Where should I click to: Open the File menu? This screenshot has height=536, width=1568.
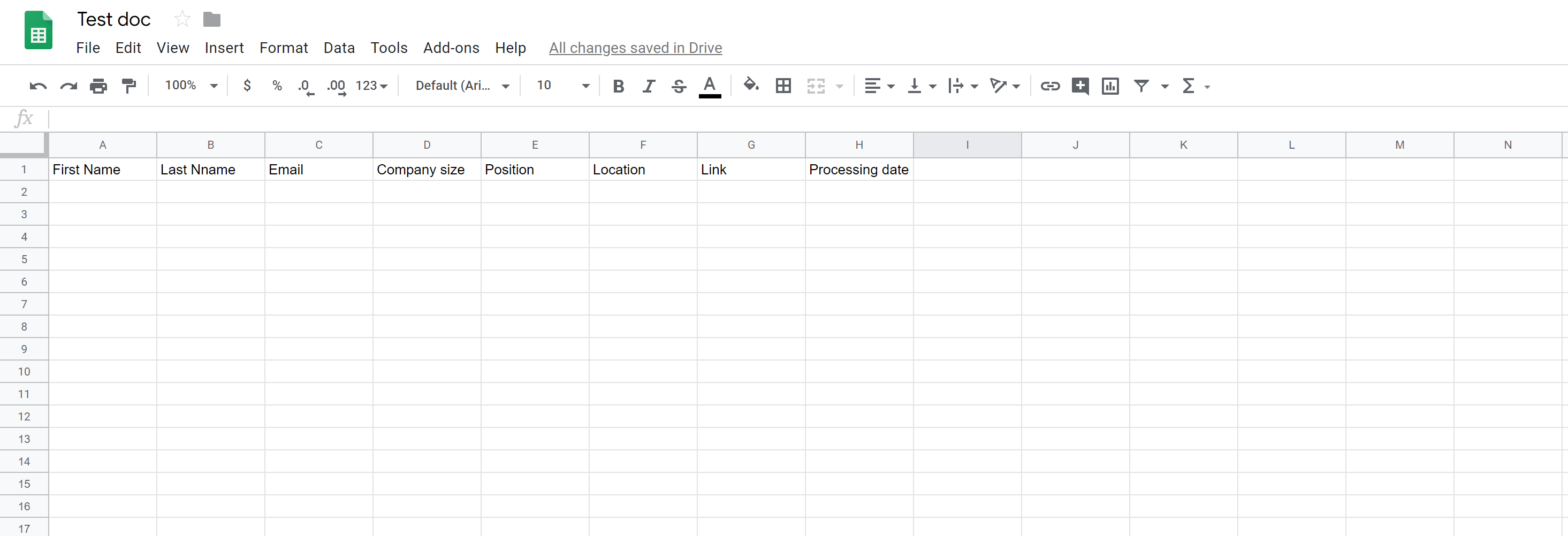point(88,48)
